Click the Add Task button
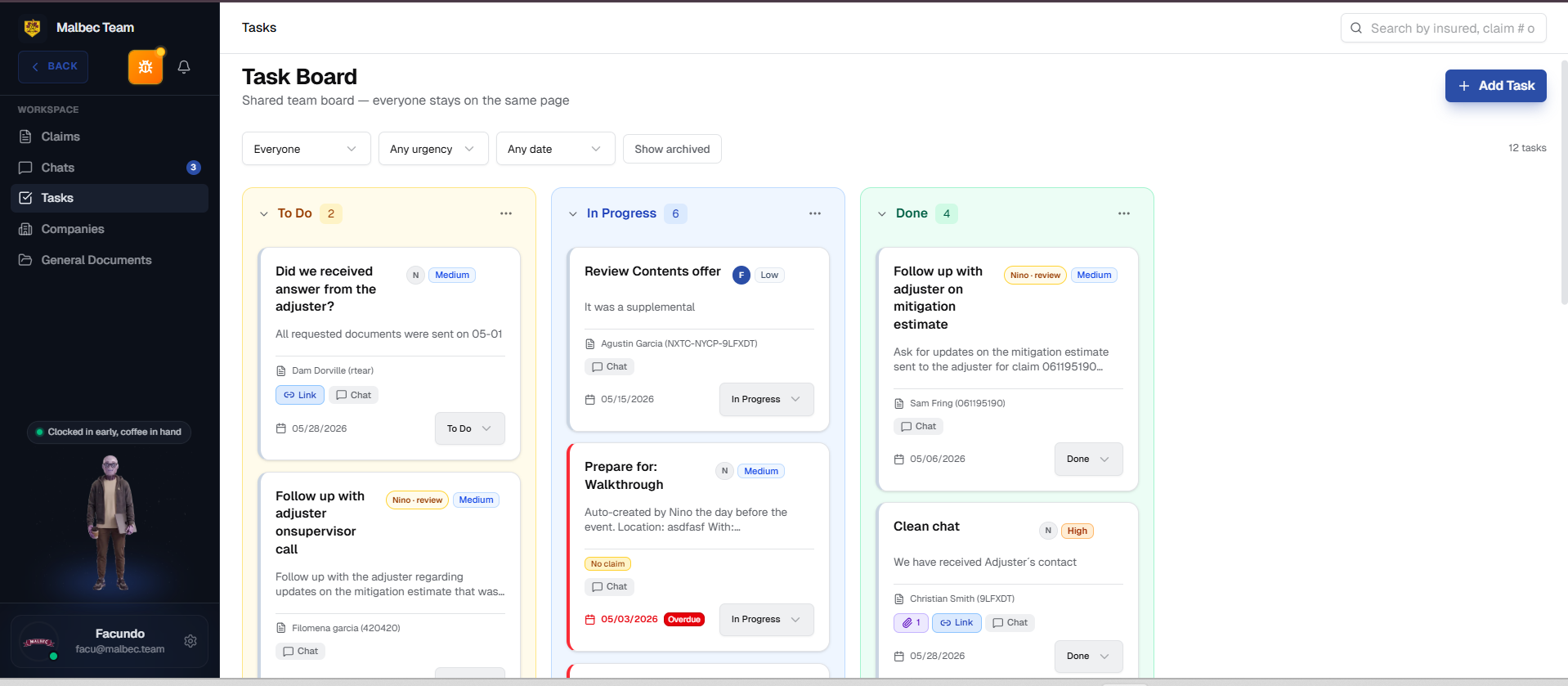1568x686 pixels. pyautogui.click(x=1495, y=86)
